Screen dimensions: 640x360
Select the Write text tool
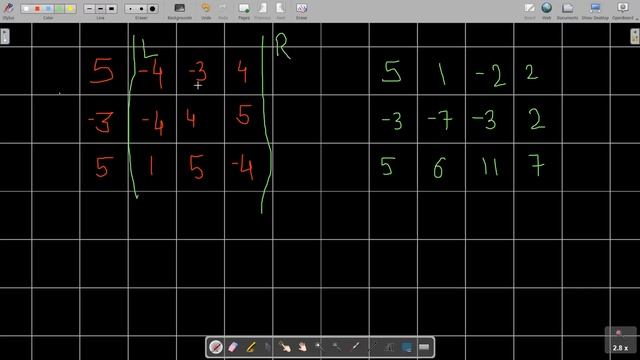389,347
